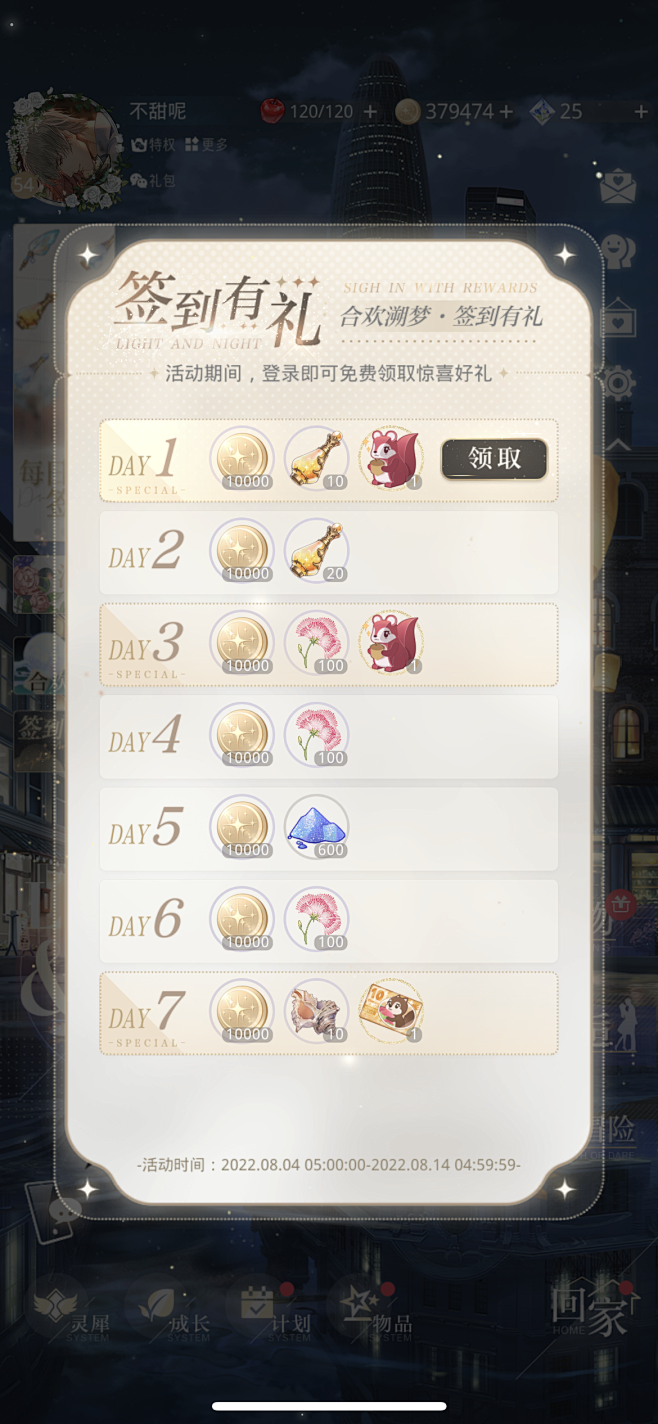
Task: Add diamonds with plus beside 25
Action: [x=641, y=112]
